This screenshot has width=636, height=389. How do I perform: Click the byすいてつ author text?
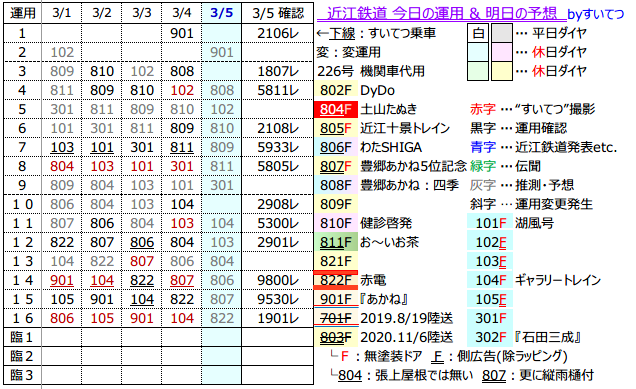[595, 14]
